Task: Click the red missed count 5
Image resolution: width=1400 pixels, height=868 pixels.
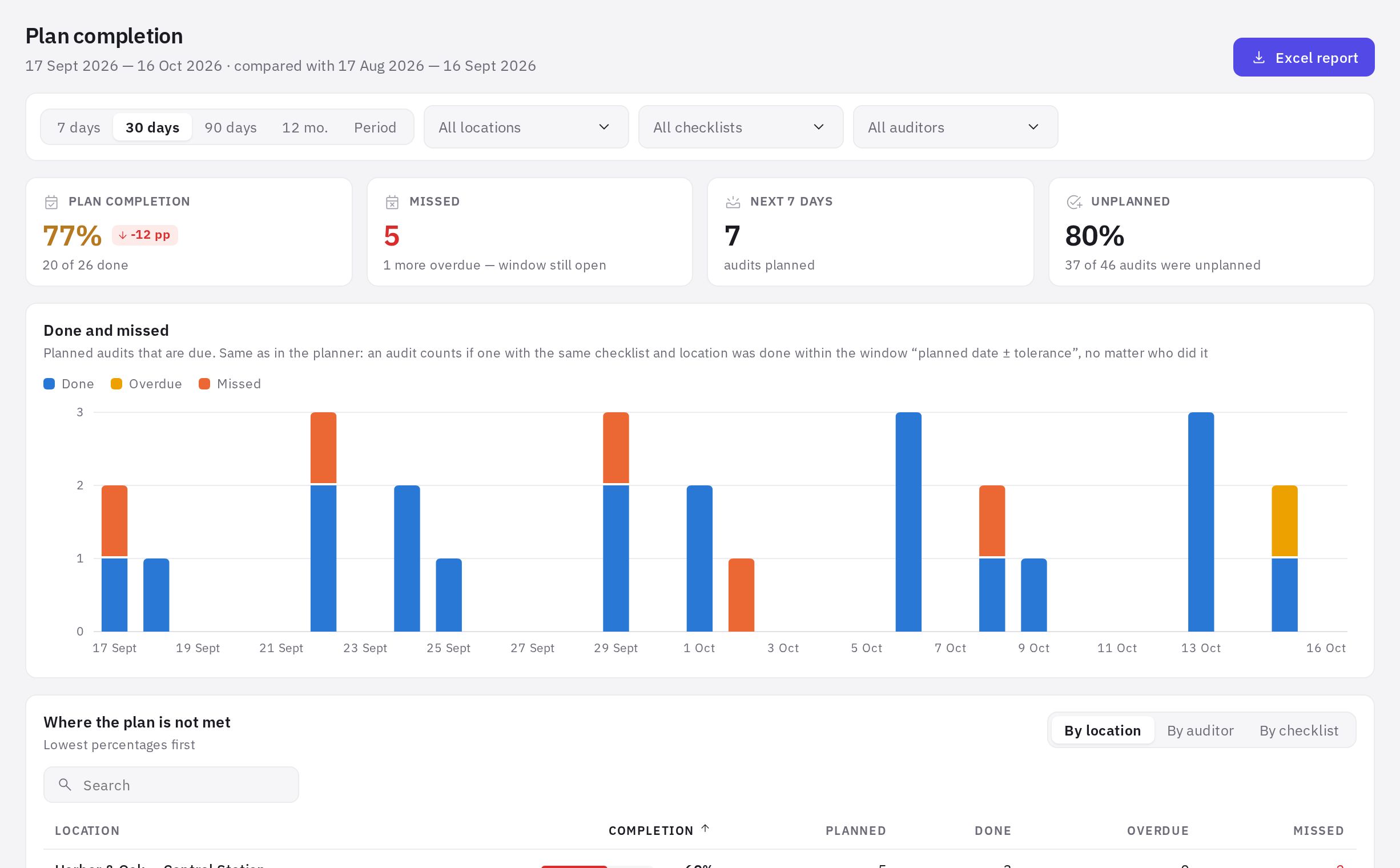Action: 392,235
